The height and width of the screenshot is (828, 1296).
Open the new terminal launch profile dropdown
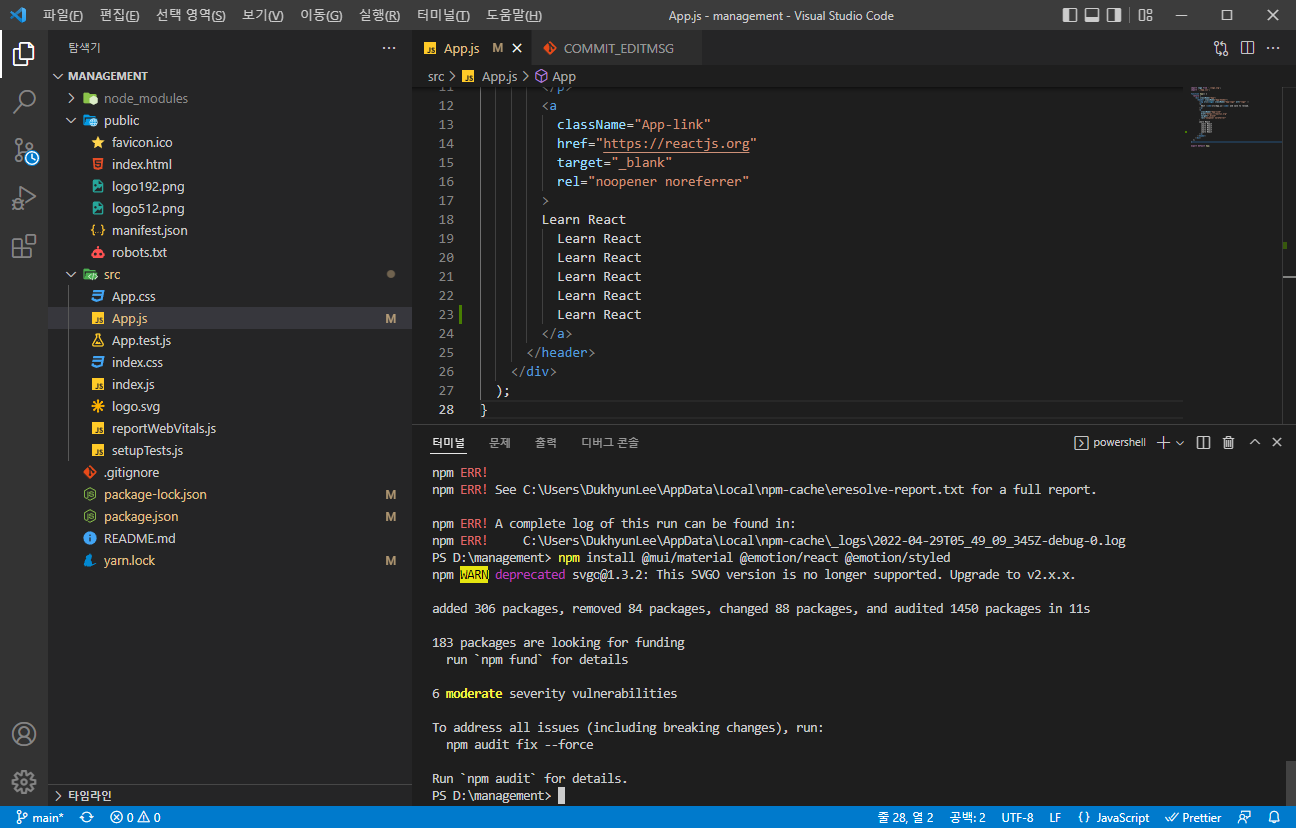tap(1180, 442)
